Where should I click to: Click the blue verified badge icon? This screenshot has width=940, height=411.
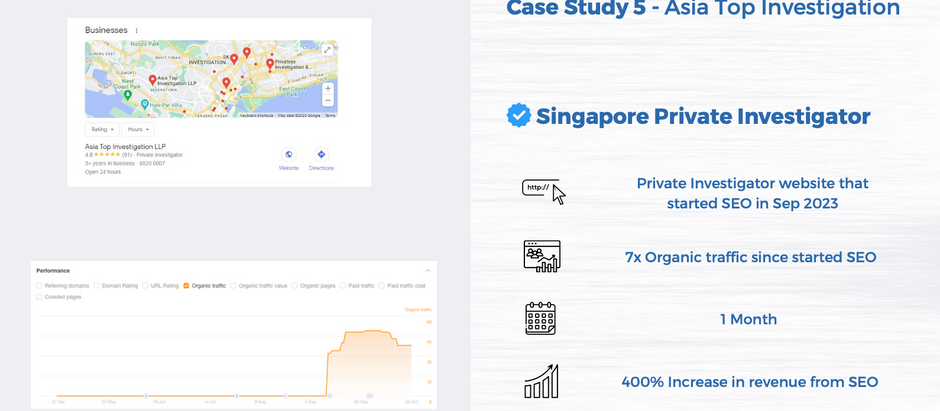pos(519,115)
